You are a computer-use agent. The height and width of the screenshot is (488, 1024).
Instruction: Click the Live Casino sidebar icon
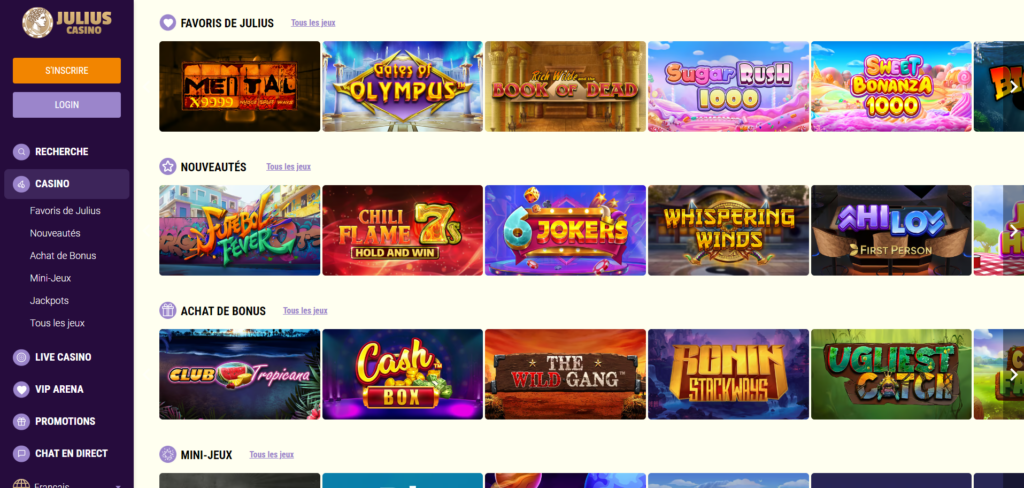tap(22, 357)
